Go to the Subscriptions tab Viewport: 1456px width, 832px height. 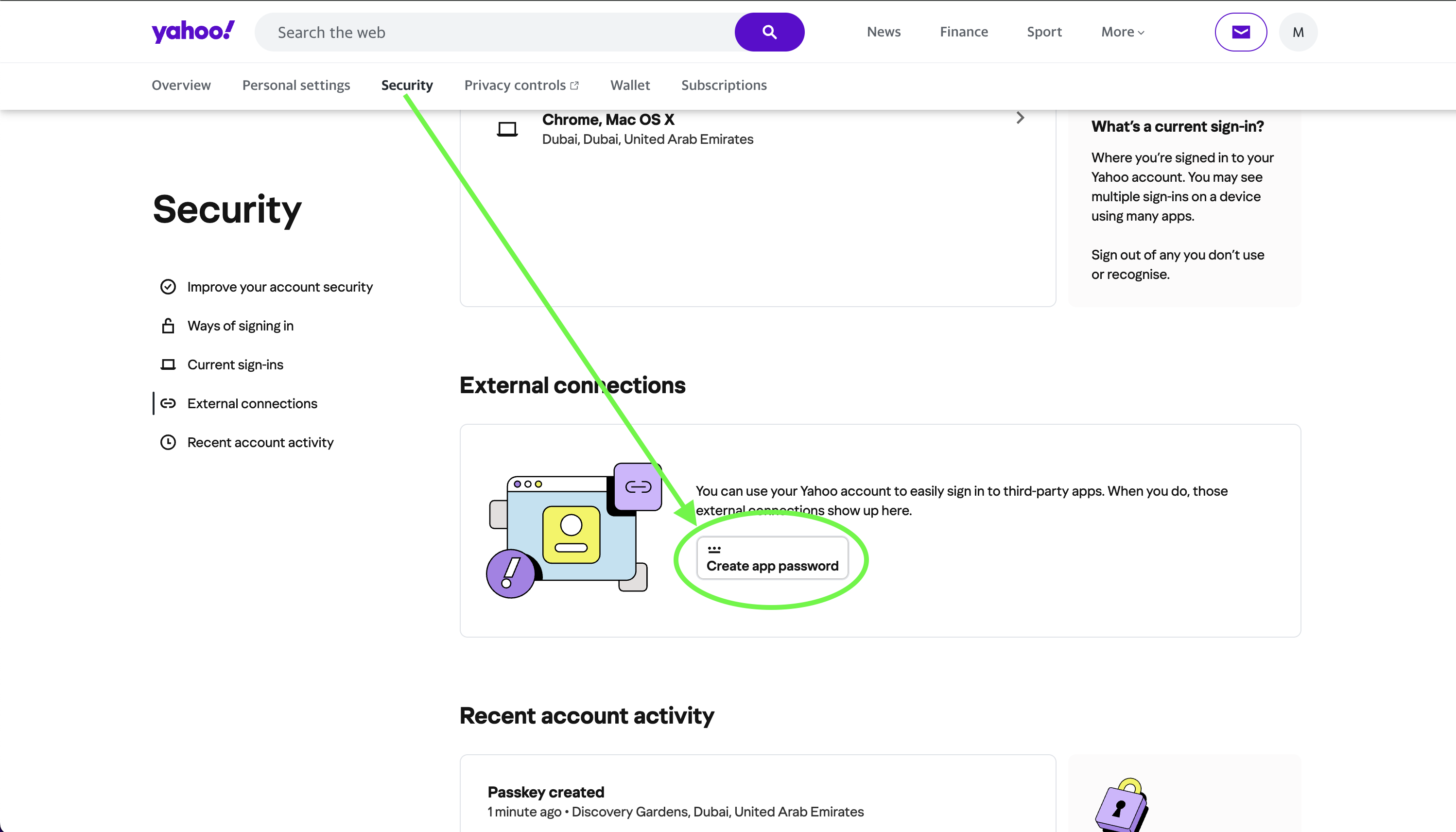coord(724,85)
